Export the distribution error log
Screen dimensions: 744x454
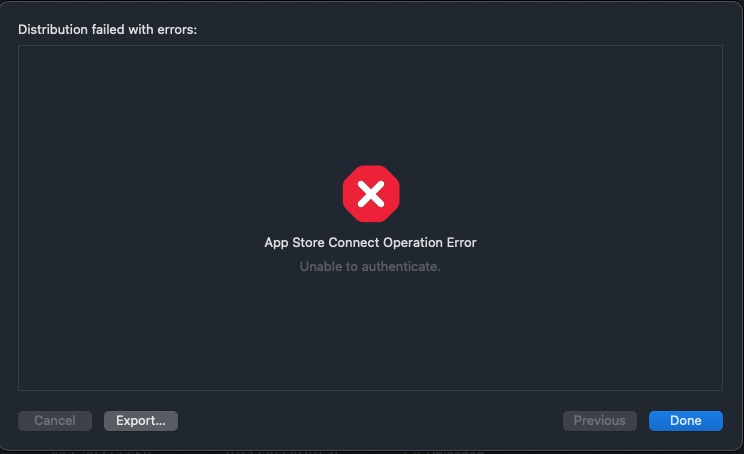pyautogui.click(x=141, y=421)
